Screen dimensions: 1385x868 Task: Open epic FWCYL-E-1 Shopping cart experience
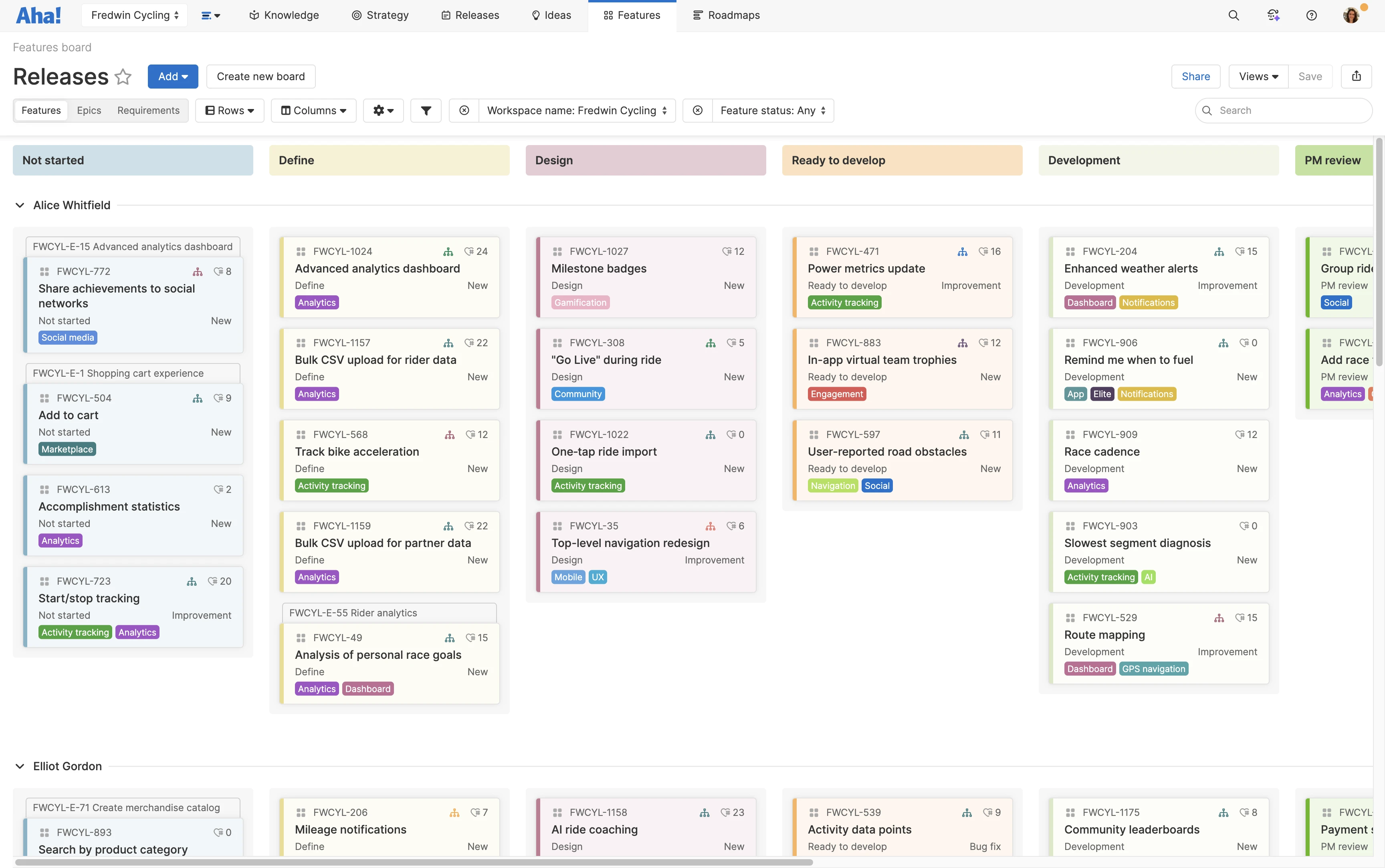pos(133,373)
